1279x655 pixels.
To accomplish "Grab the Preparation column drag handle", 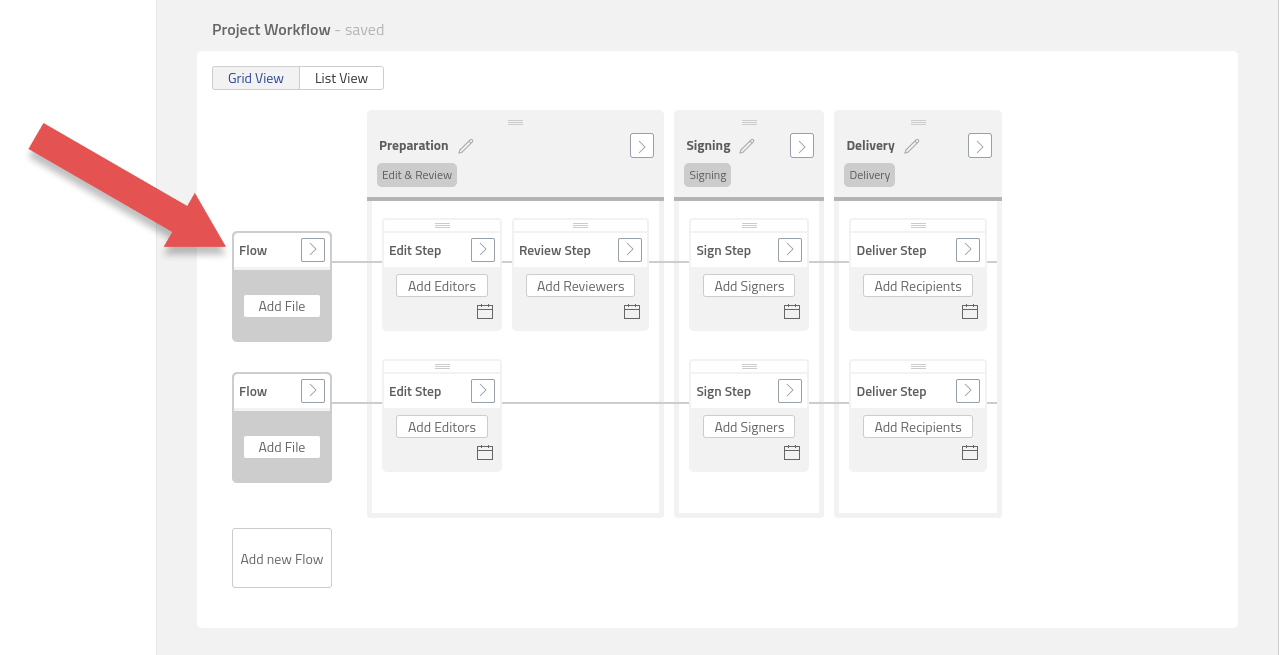I will point(515,122).
